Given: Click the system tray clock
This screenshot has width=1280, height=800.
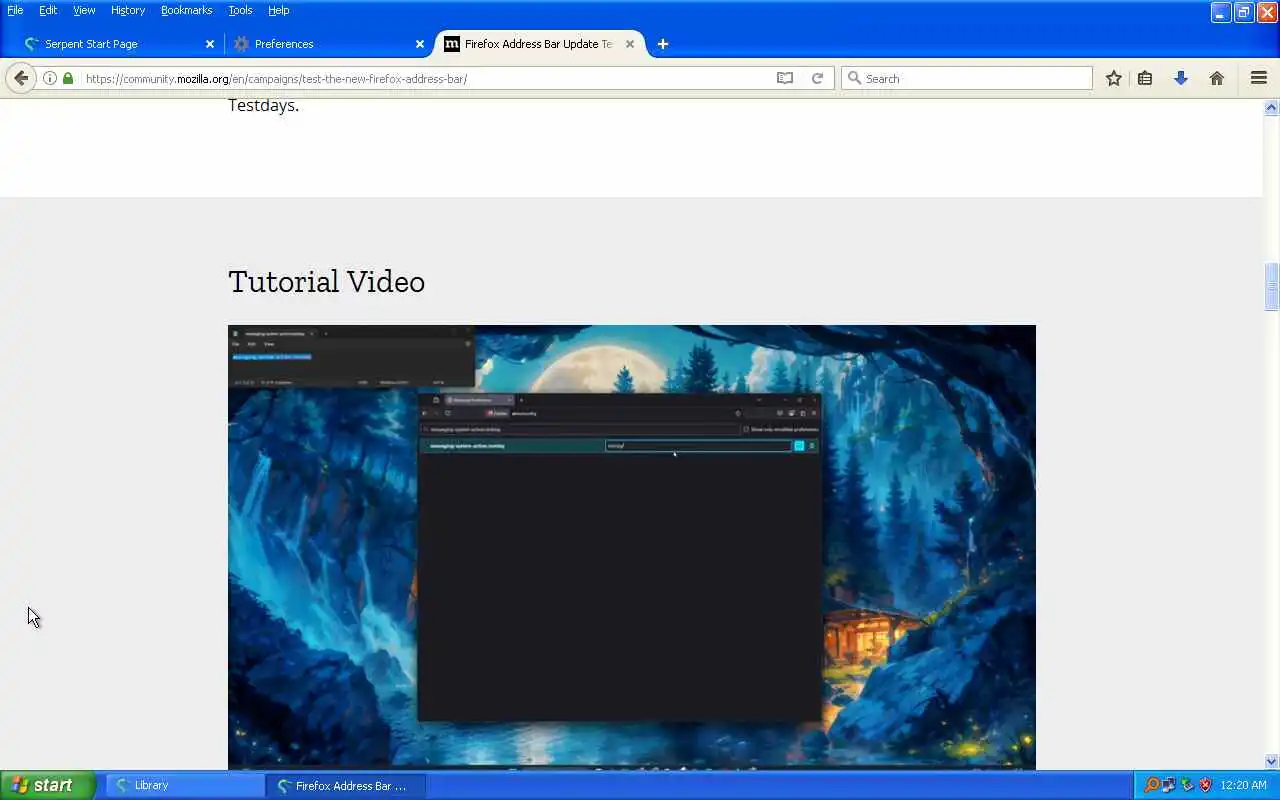Looking at the screenshot, I should coord(1243,785).
